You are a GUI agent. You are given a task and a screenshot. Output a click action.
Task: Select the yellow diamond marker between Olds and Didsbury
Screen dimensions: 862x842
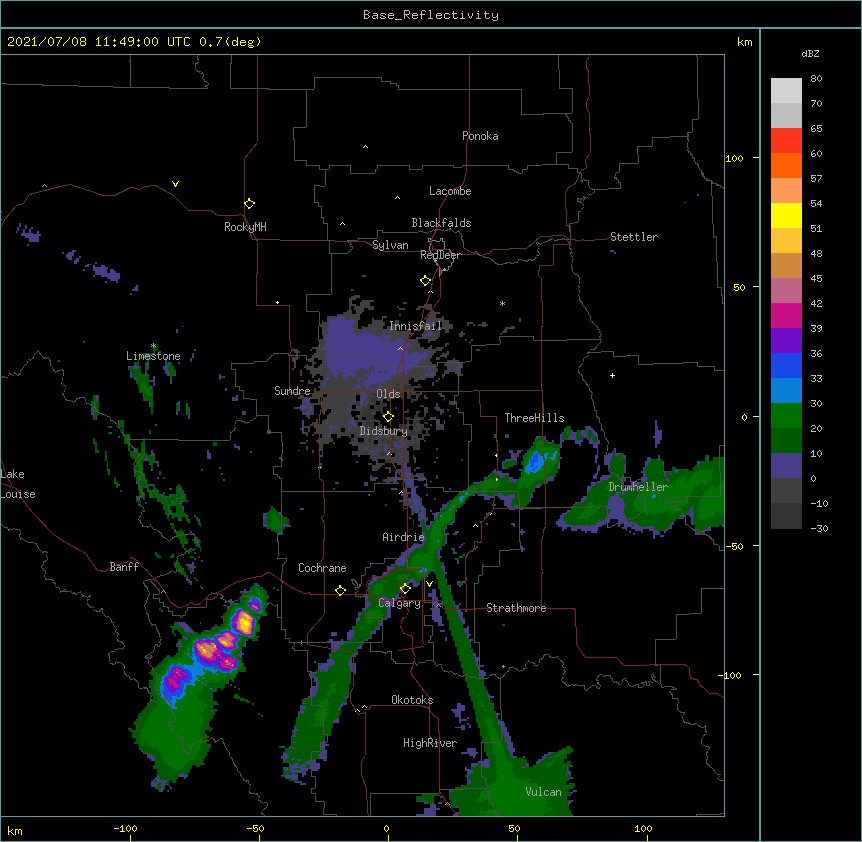(x=388, y=417)
